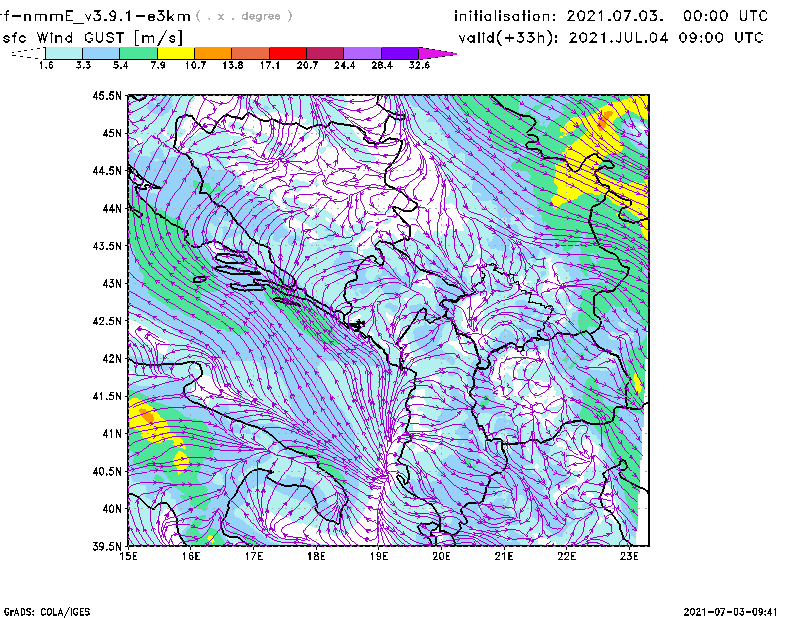800x618 pixels.
Task: Click the '00:00 UTC' initialisation time
Action: click(x=726, y=16)
